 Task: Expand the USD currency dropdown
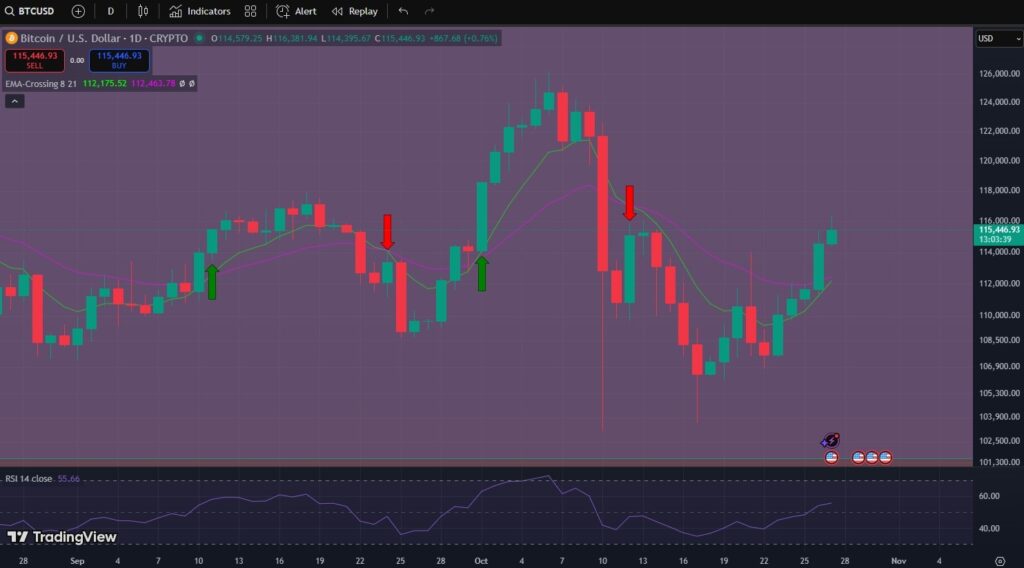point(996,39)
